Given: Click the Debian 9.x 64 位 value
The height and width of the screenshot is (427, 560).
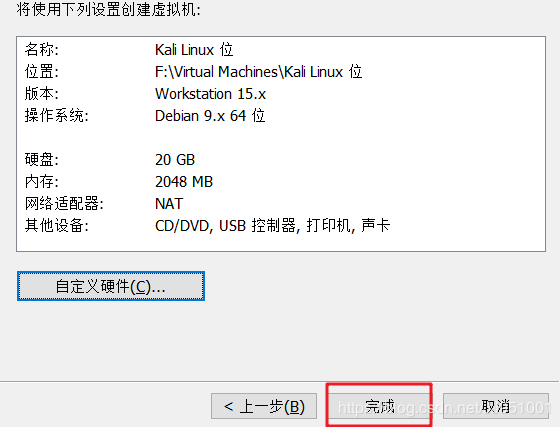Looking at the screenshot, I should click(x=210, y=116).
